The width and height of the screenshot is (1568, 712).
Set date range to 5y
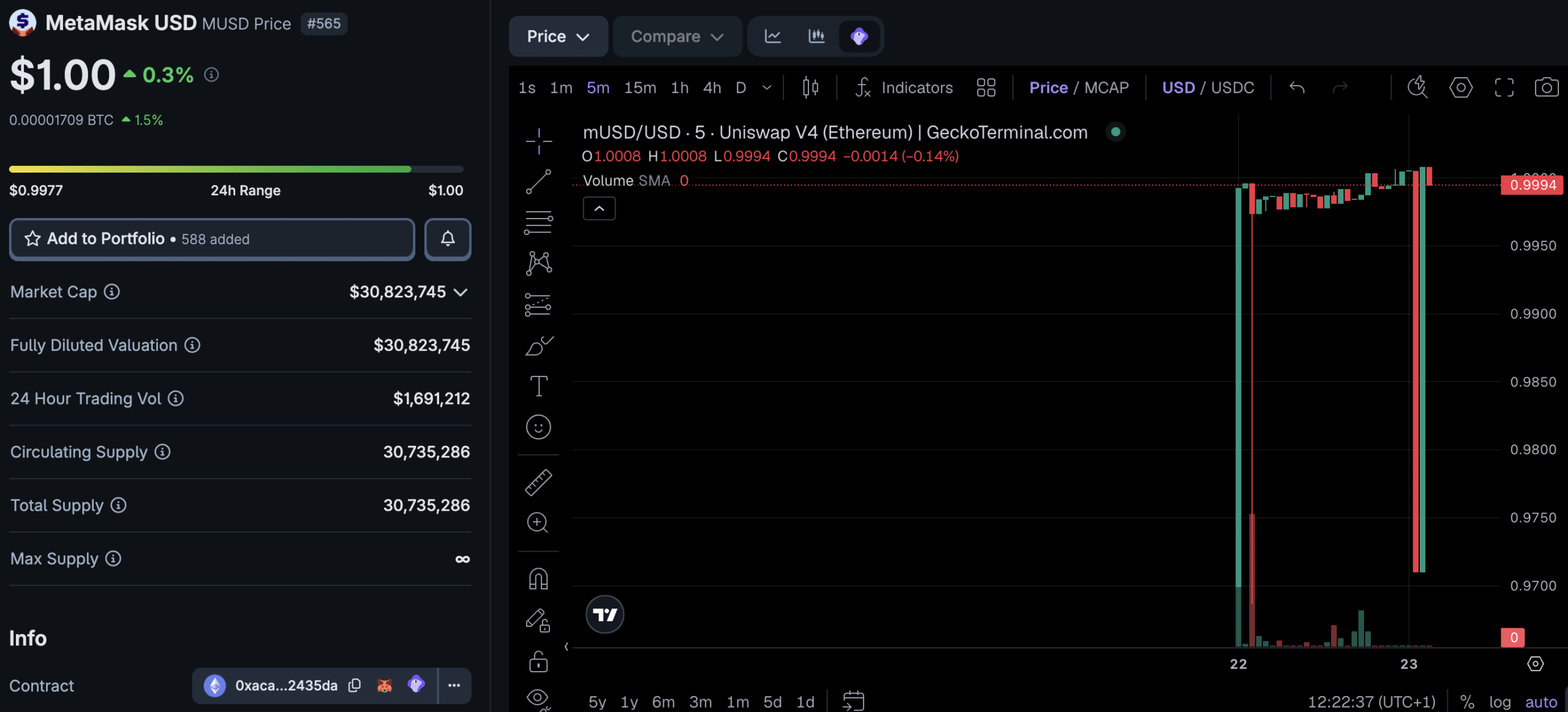[597, 702]
